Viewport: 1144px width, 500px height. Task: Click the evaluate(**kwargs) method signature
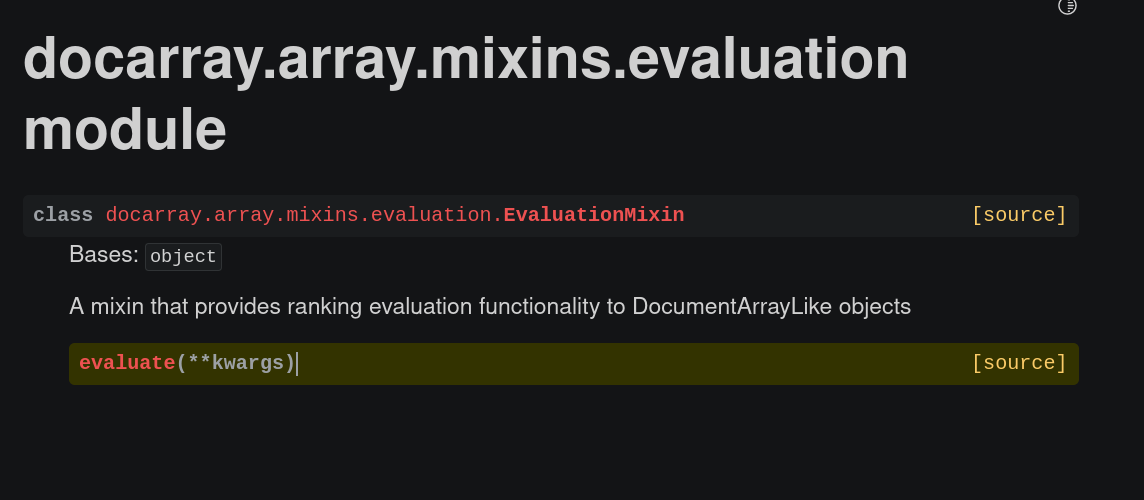(x=187, y=364)
